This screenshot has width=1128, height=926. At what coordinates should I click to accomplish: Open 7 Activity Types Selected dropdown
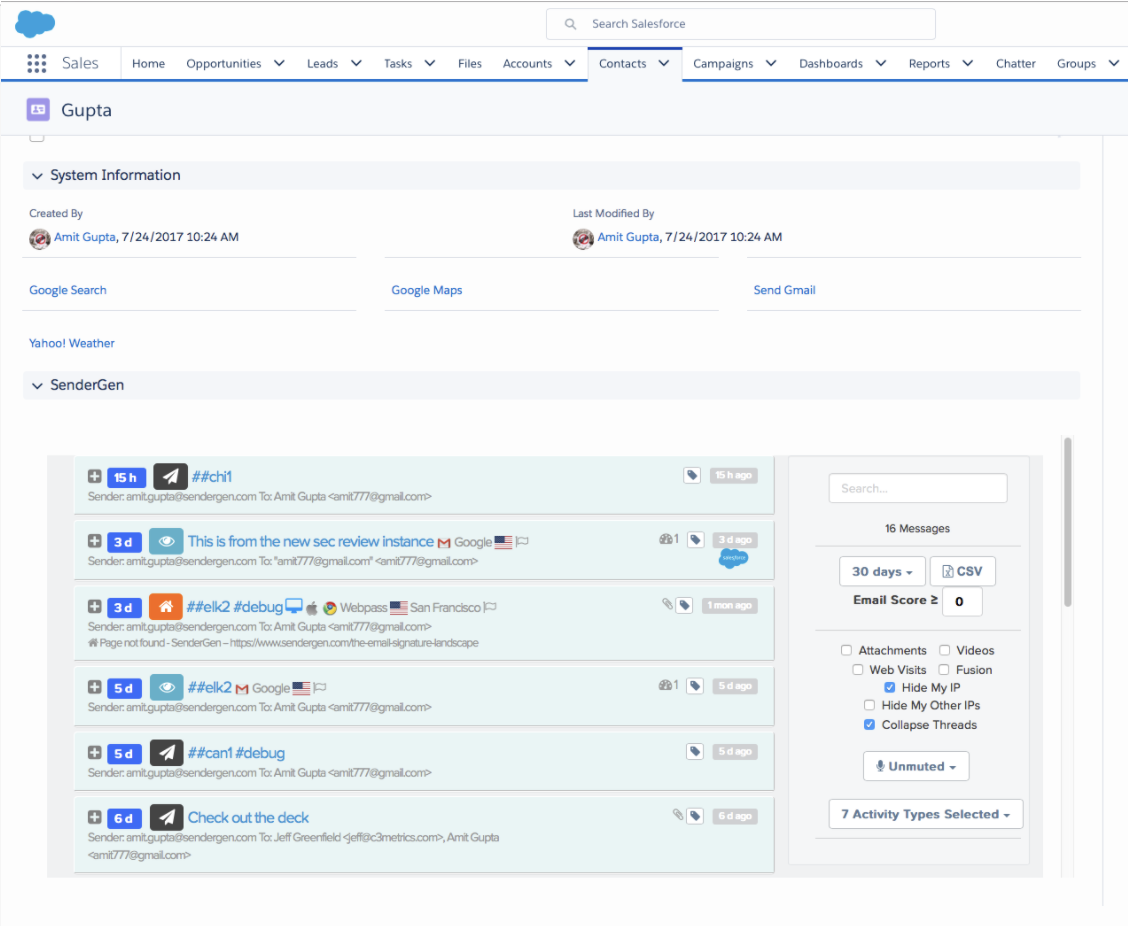tap(926, 814)
